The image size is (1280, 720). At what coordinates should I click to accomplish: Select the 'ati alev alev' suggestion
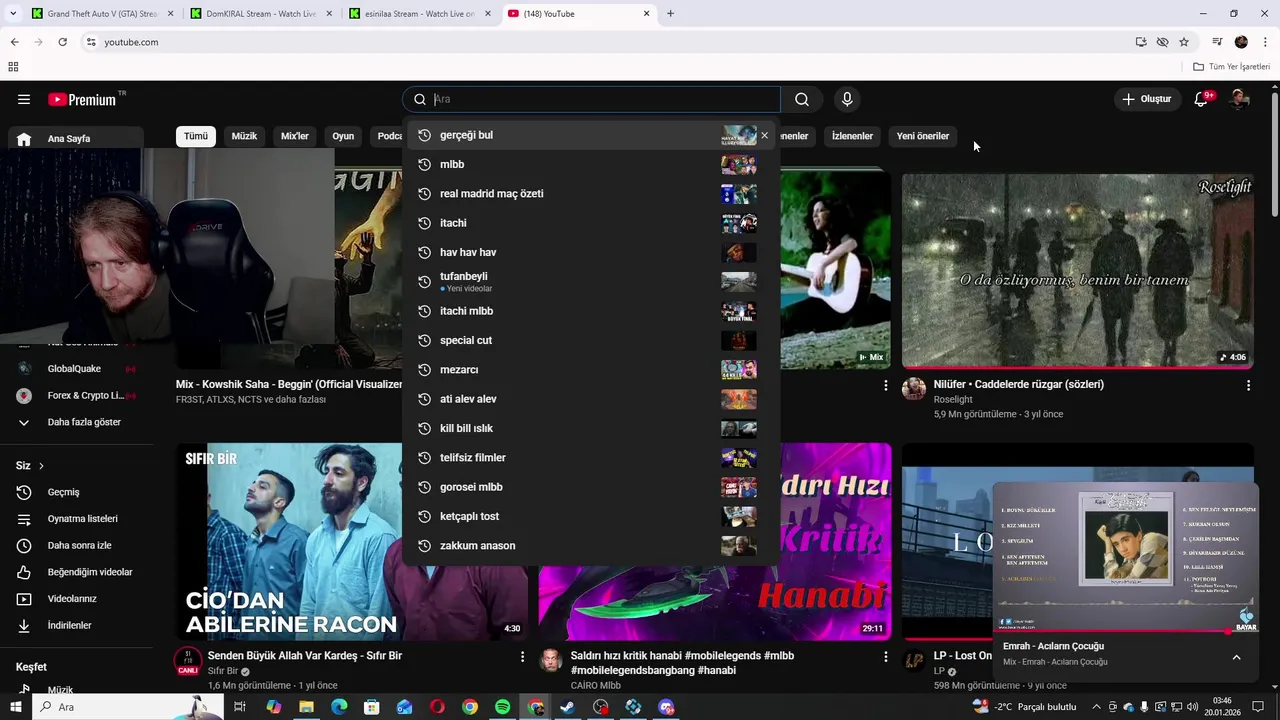pyautogui.click(x=590, y=399)
